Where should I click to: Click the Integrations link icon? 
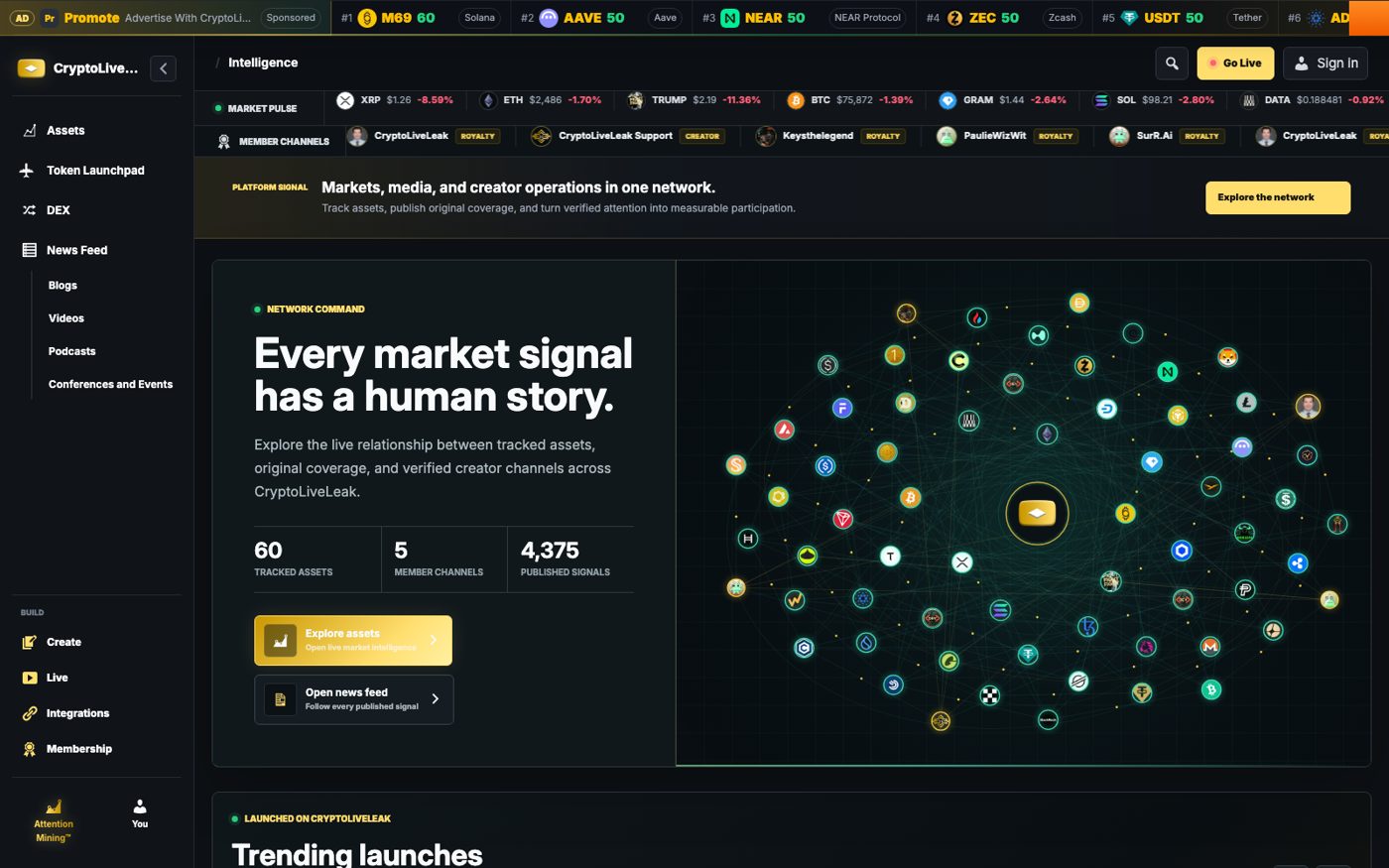pos(30,713)
